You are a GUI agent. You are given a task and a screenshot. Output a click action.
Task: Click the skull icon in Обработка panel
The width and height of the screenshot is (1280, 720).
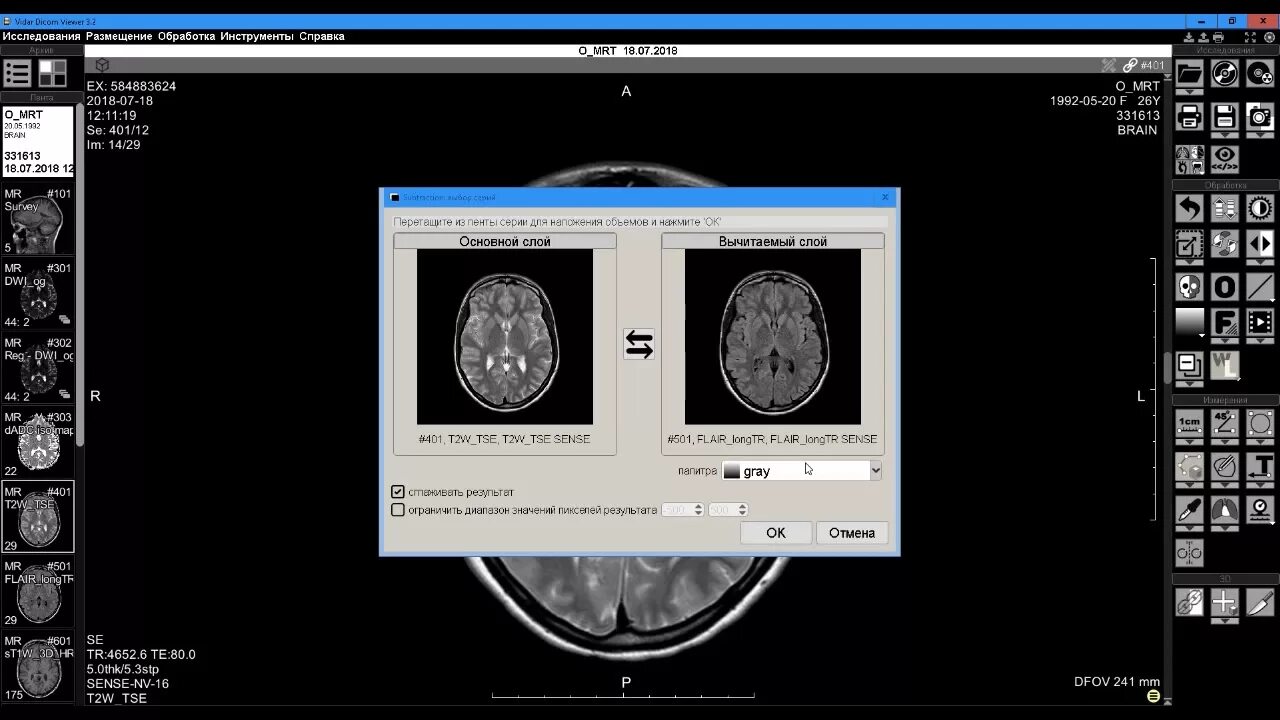tap(1189, 287)
